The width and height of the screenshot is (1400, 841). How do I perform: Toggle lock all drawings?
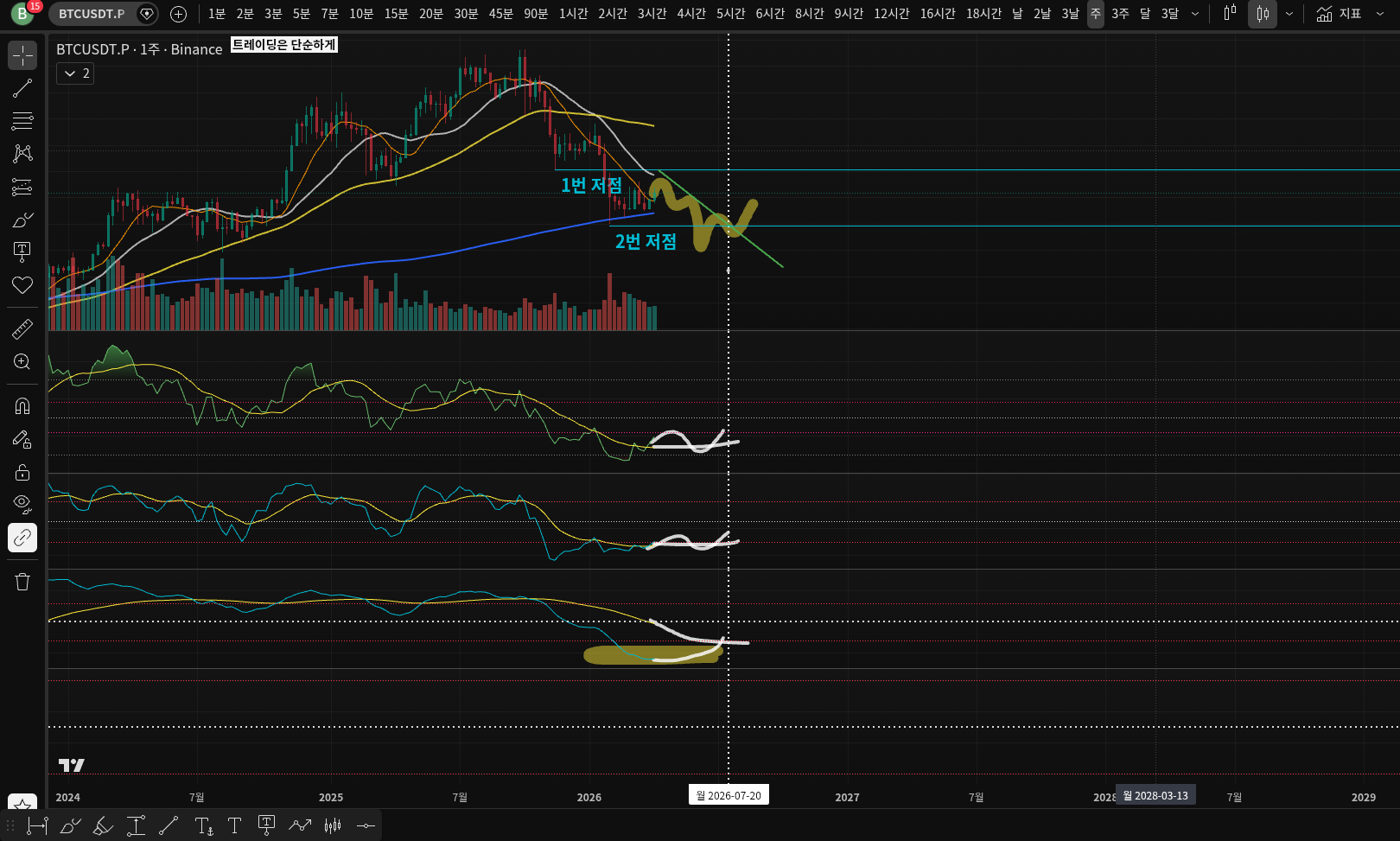(x=22, y=472)
